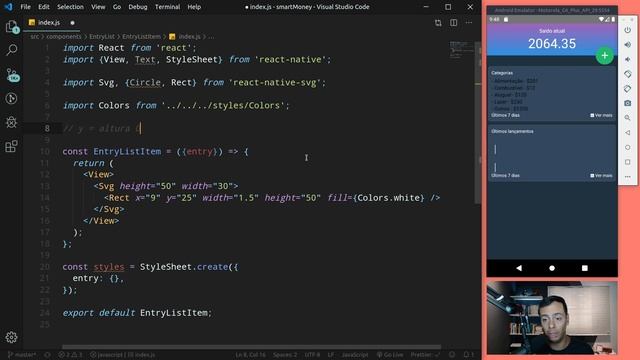The height and width of the screenshot is (360, 640).
Task: Open errors and warnings count in status bar
Action: [x=70, y=355]
